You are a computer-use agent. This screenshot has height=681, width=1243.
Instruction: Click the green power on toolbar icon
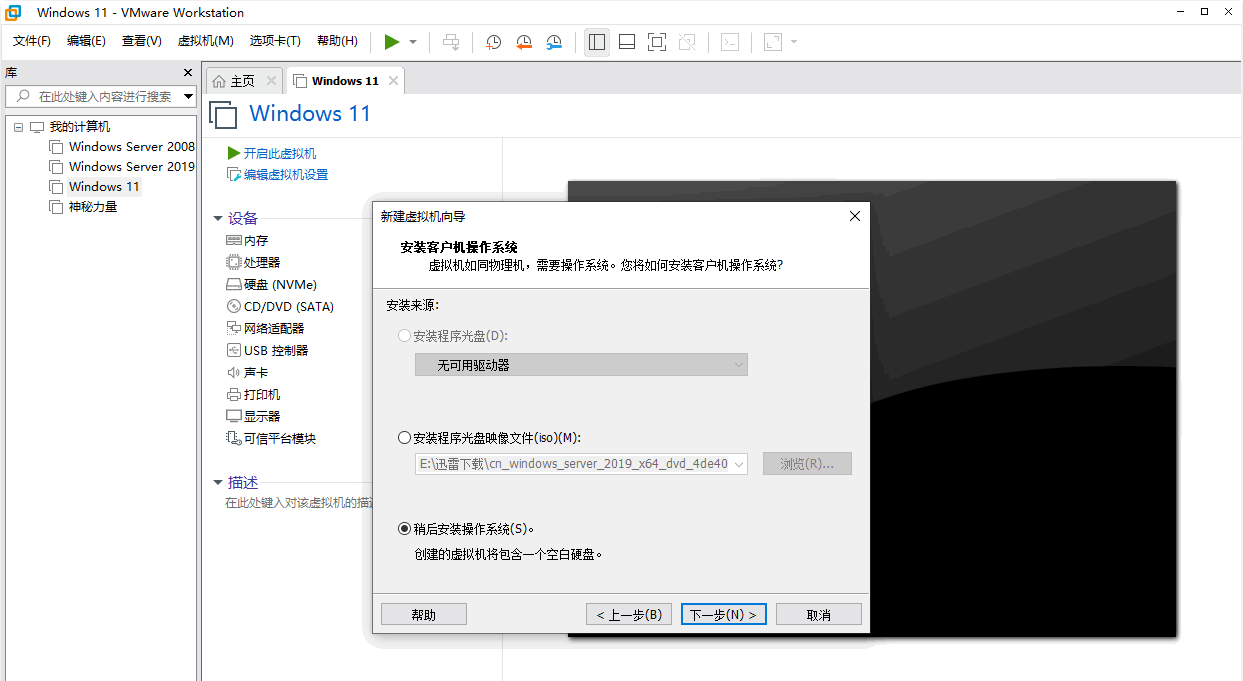[x=392, y=42]
